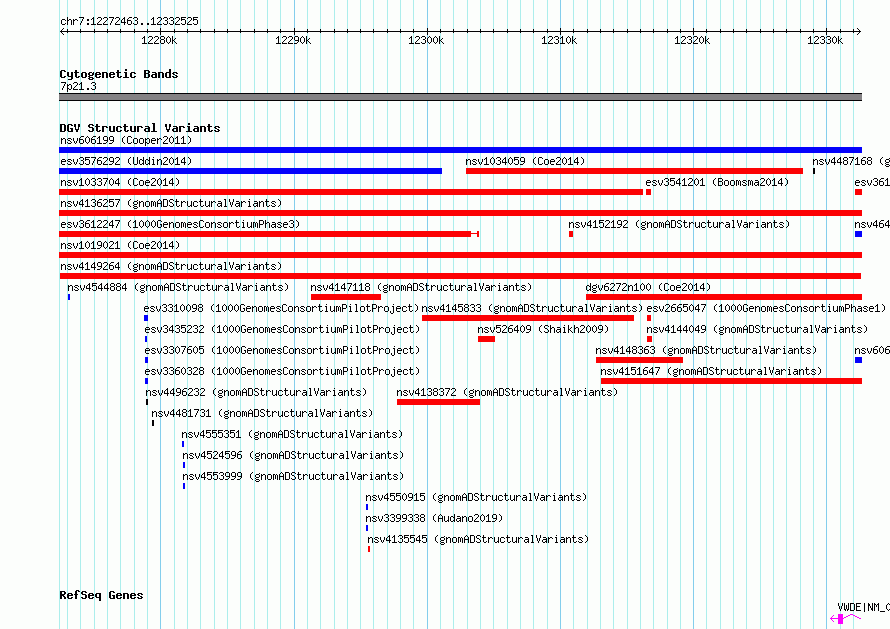Select nsv4147118 gnomAD variant label
The image size is (890, 629).
click(421, 287)
